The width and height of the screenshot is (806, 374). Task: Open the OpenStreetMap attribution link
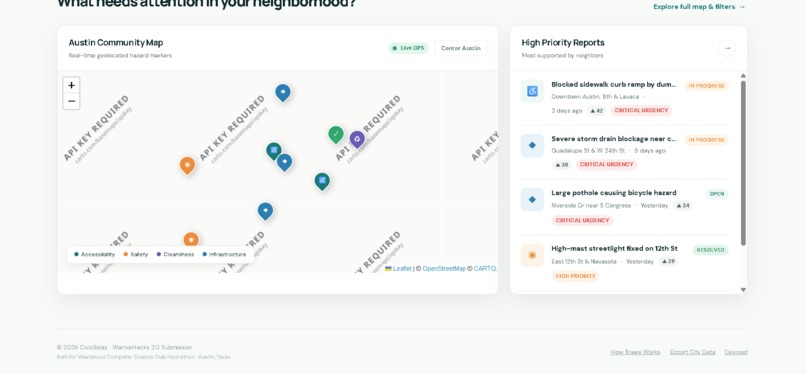pos(444,269)
